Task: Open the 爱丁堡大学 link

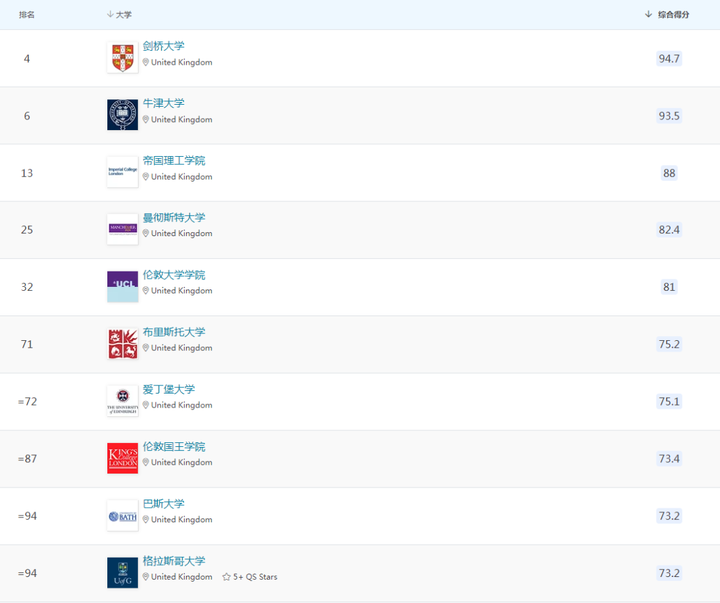Action: click(x=169, y=389)
